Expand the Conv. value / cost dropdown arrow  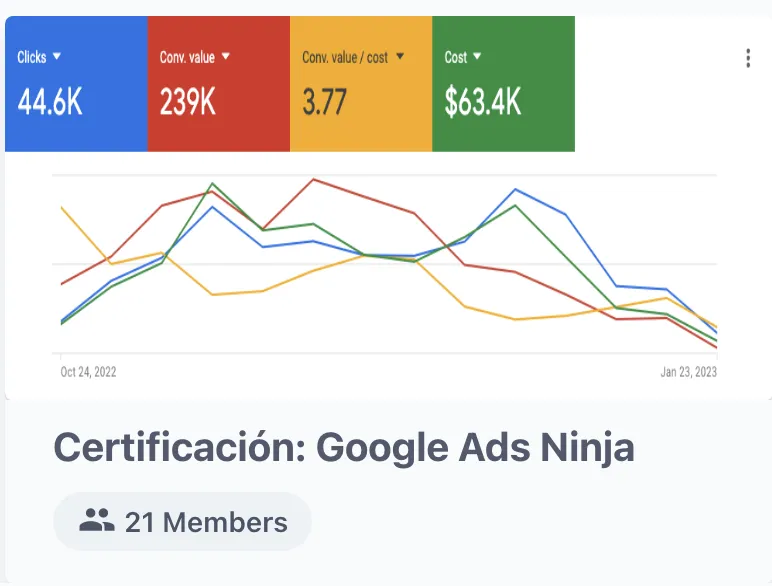point(400,56)
